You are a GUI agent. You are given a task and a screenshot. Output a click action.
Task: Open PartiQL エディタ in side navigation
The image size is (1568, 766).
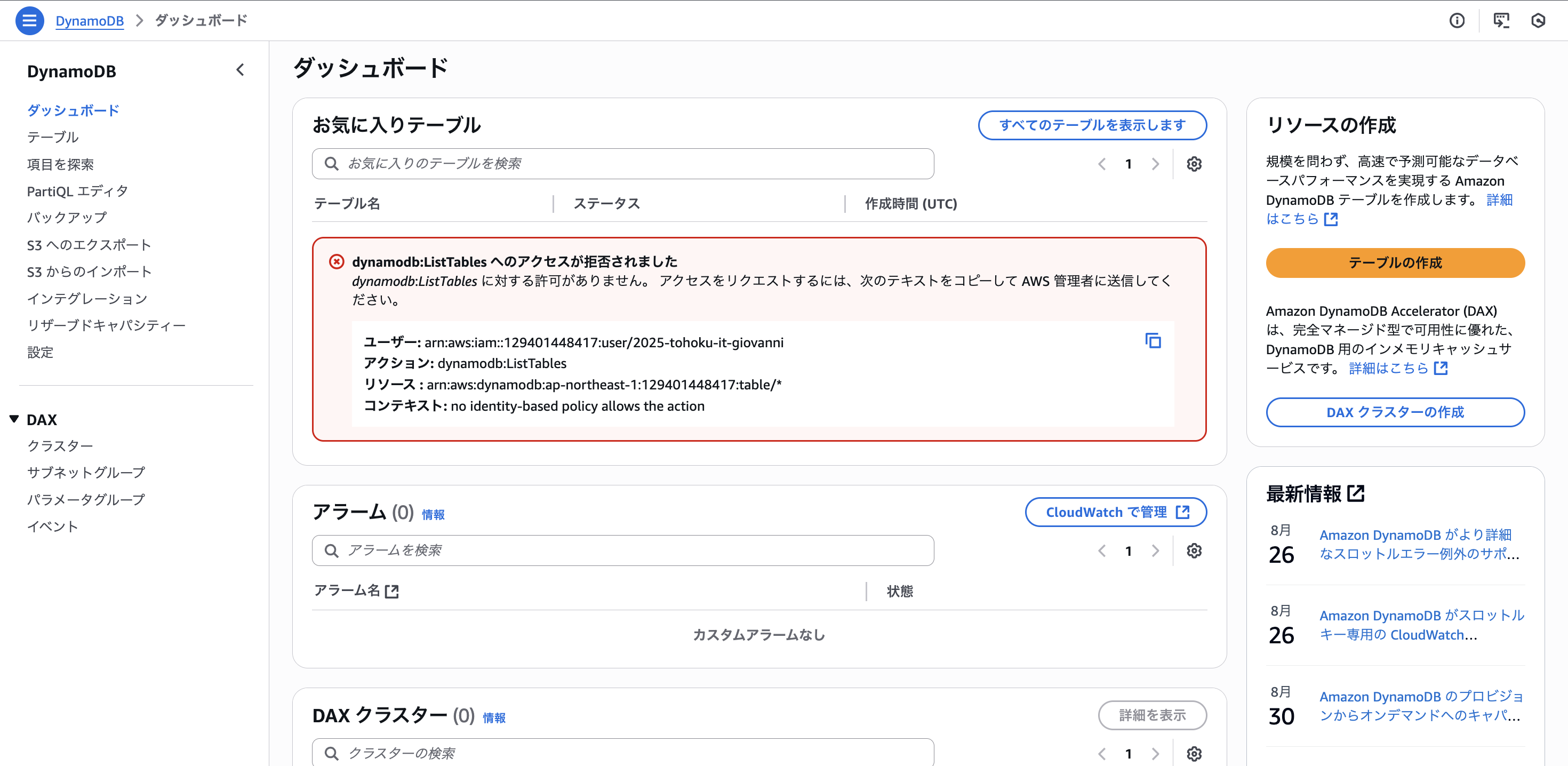point(77,190)
